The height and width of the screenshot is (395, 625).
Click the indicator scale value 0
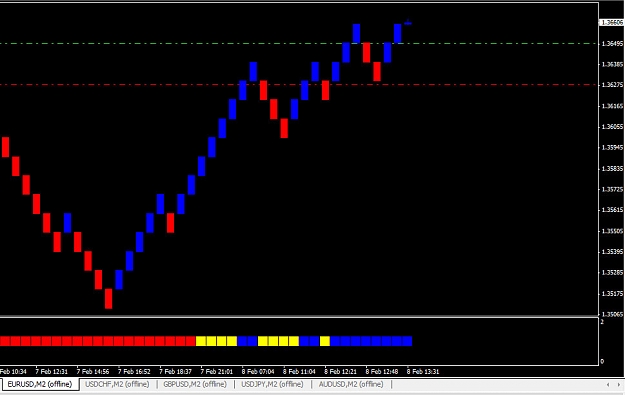(602, 362)
